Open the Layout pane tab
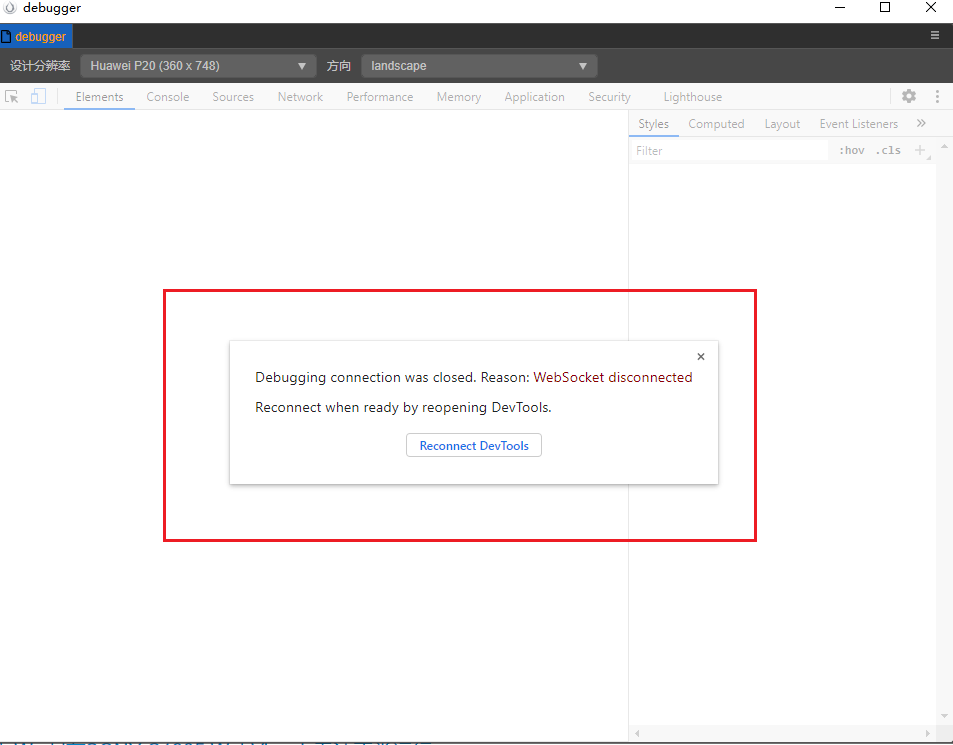Image resolution: width=953 pixels, height=745 pixels. click(x=782, y=124)
